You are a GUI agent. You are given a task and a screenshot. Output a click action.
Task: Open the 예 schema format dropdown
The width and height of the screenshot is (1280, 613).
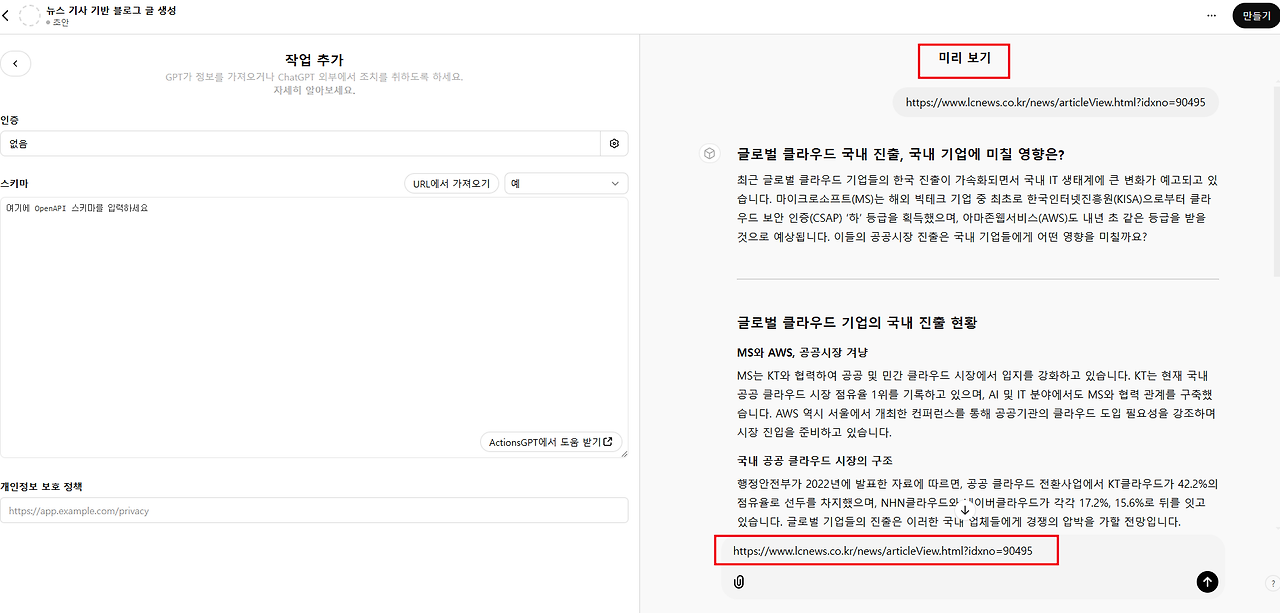pyautogui.click(x=565, y=182)
